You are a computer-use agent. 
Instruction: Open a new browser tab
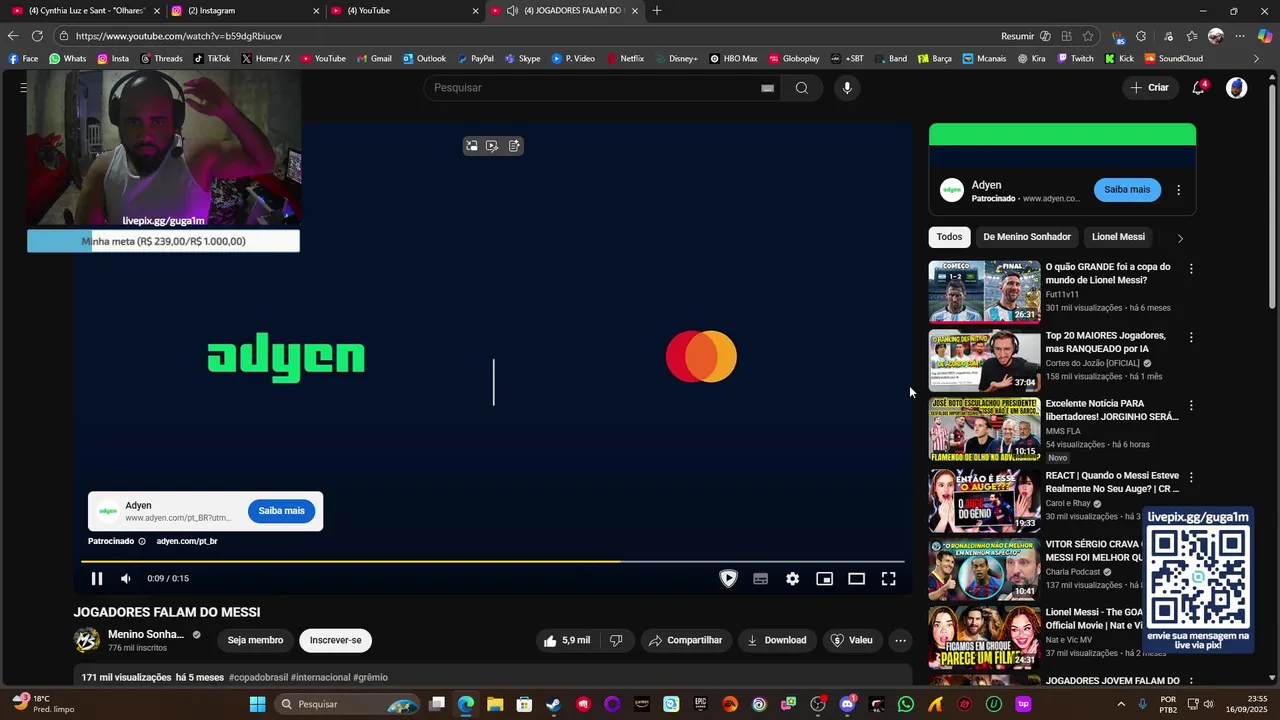657,10
